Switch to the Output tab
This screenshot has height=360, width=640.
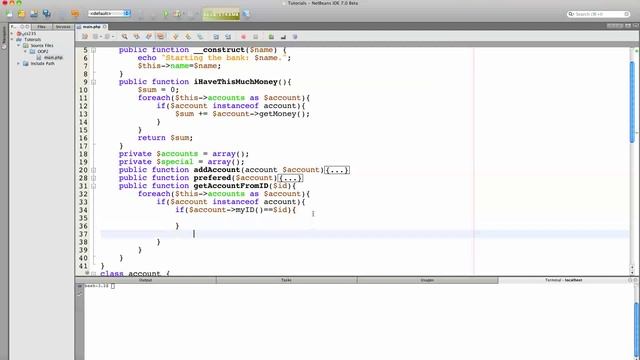(146, 280)
